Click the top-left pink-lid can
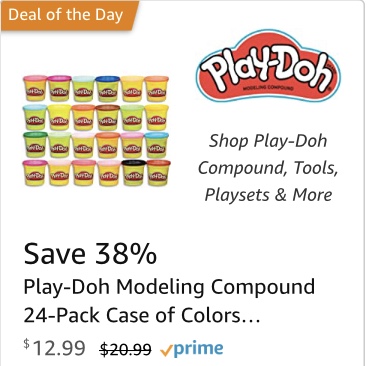This screenshot has width=379, height=366. click(x=35, y=88)
